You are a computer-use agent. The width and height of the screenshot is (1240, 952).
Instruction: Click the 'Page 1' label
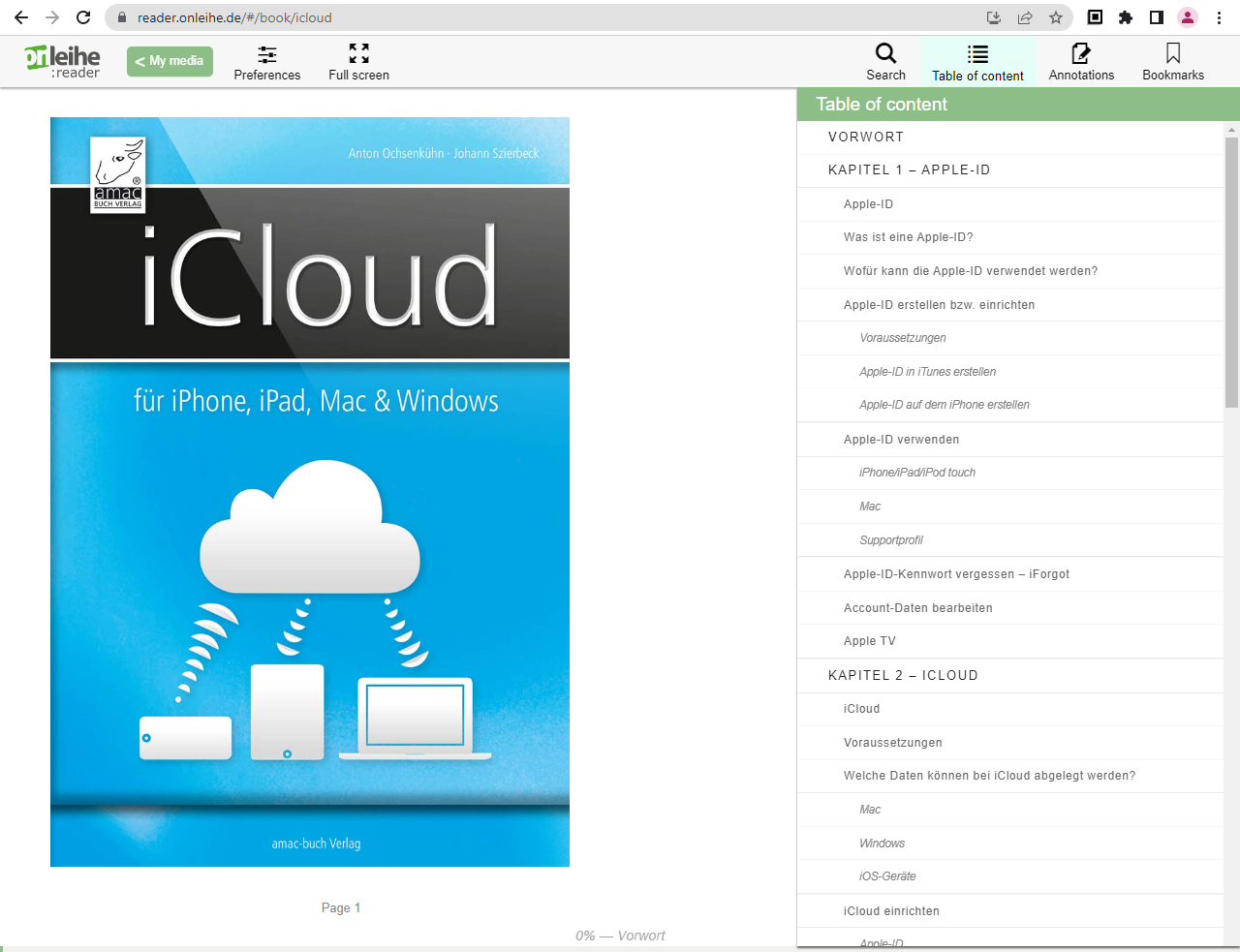(x=341, y=907)
